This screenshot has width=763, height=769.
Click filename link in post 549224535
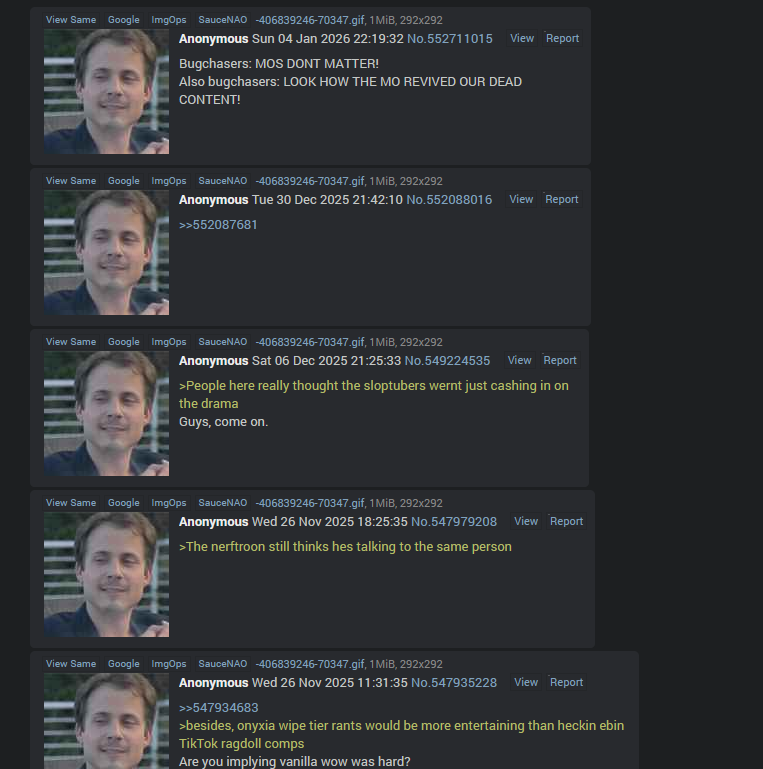[309, 342]
